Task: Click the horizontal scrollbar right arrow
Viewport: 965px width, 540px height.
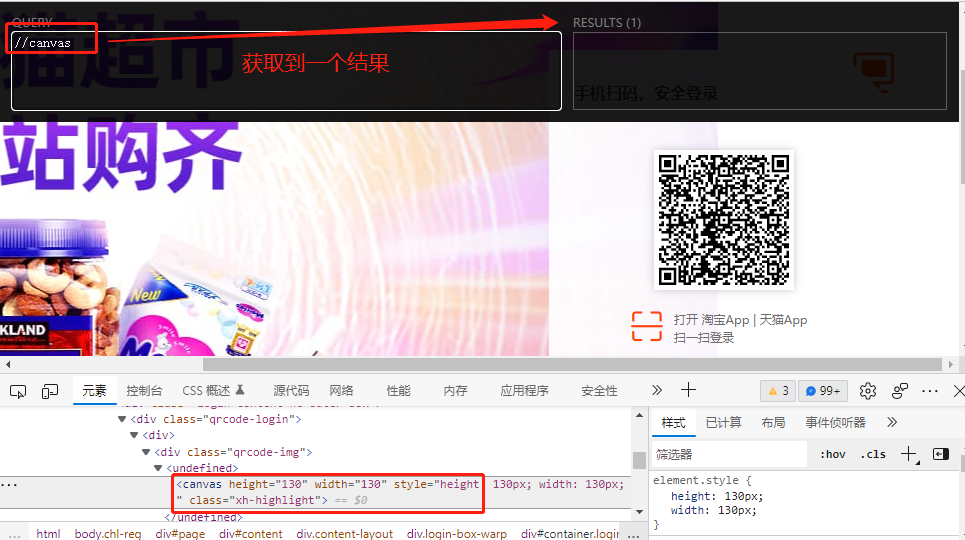Action: (x=951, y=365)
